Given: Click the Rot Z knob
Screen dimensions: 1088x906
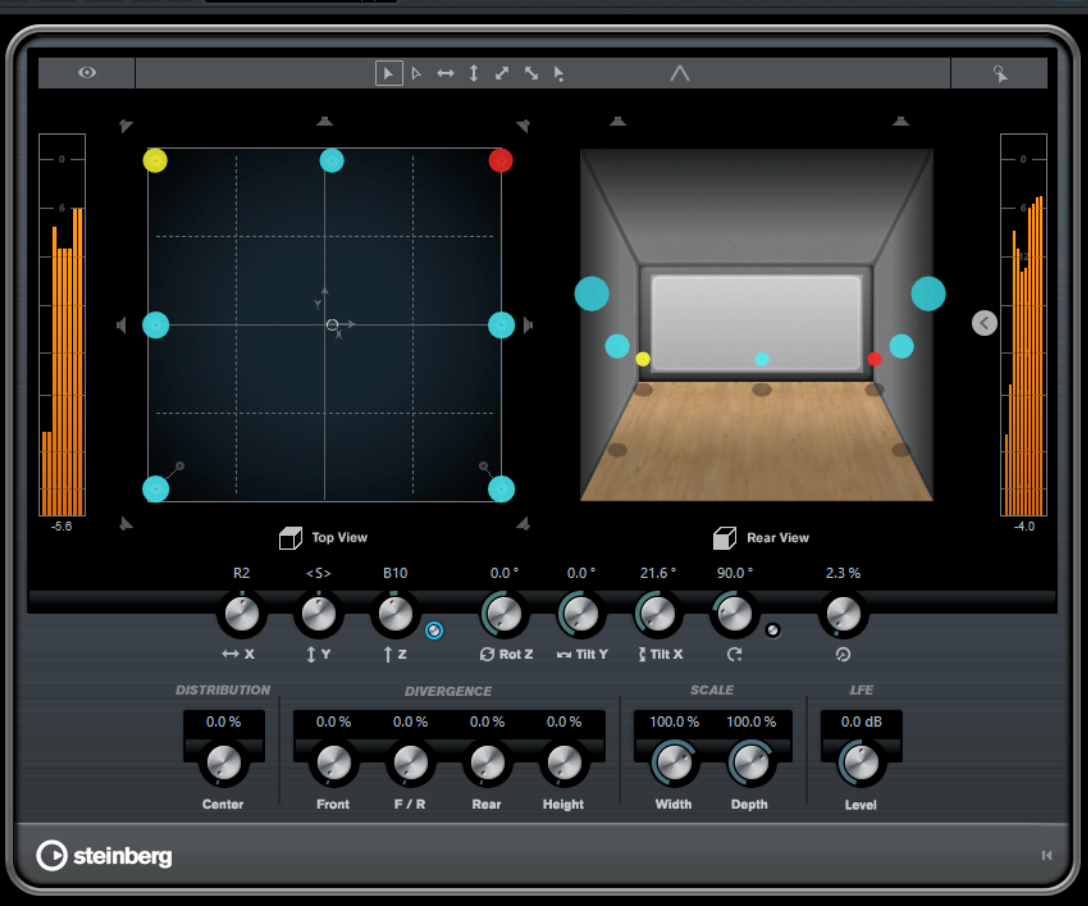Looking at the screenshot, I should tap(504, 613).
